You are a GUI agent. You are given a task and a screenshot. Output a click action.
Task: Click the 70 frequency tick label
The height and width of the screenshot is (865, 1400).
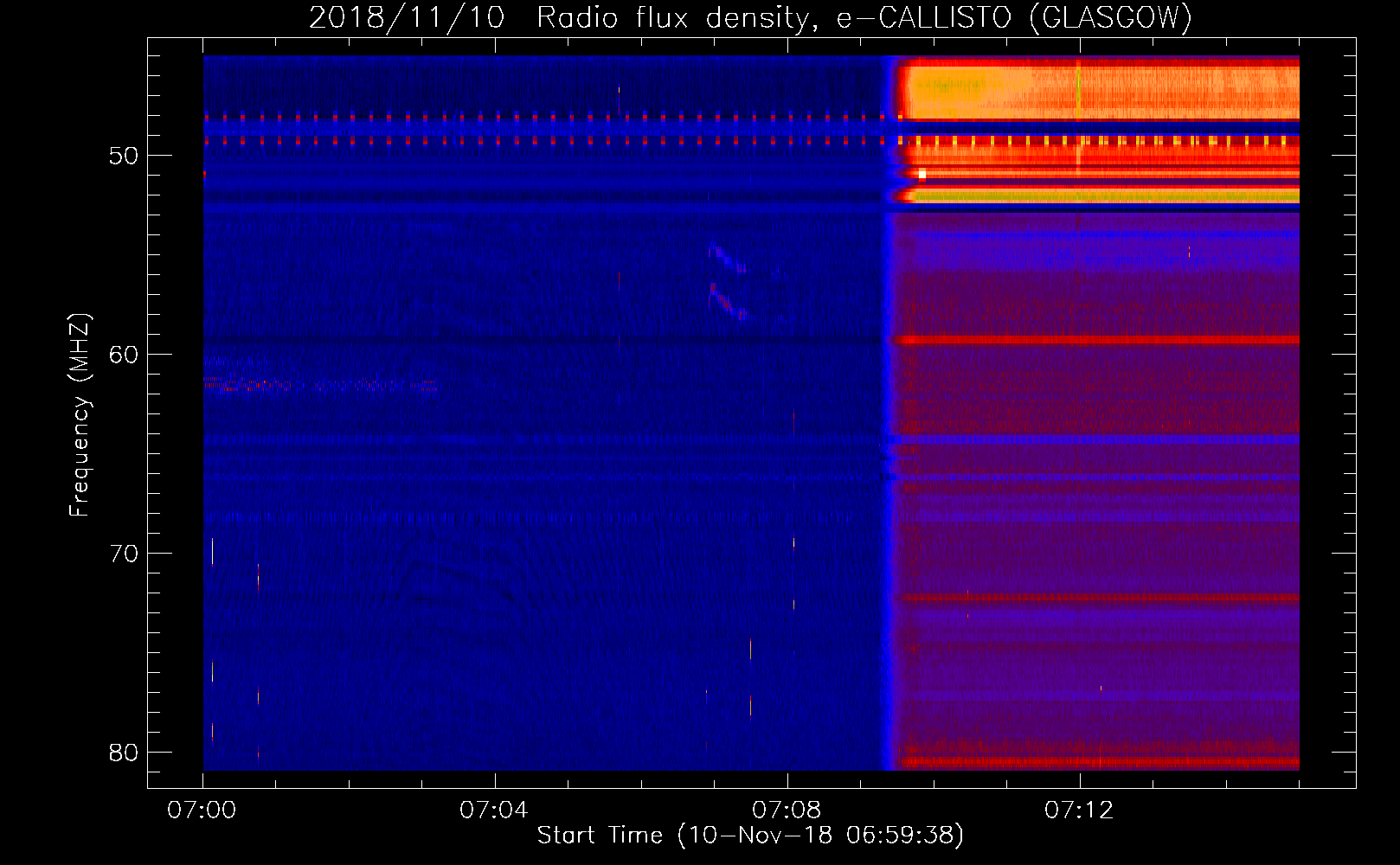pos(124,554)
